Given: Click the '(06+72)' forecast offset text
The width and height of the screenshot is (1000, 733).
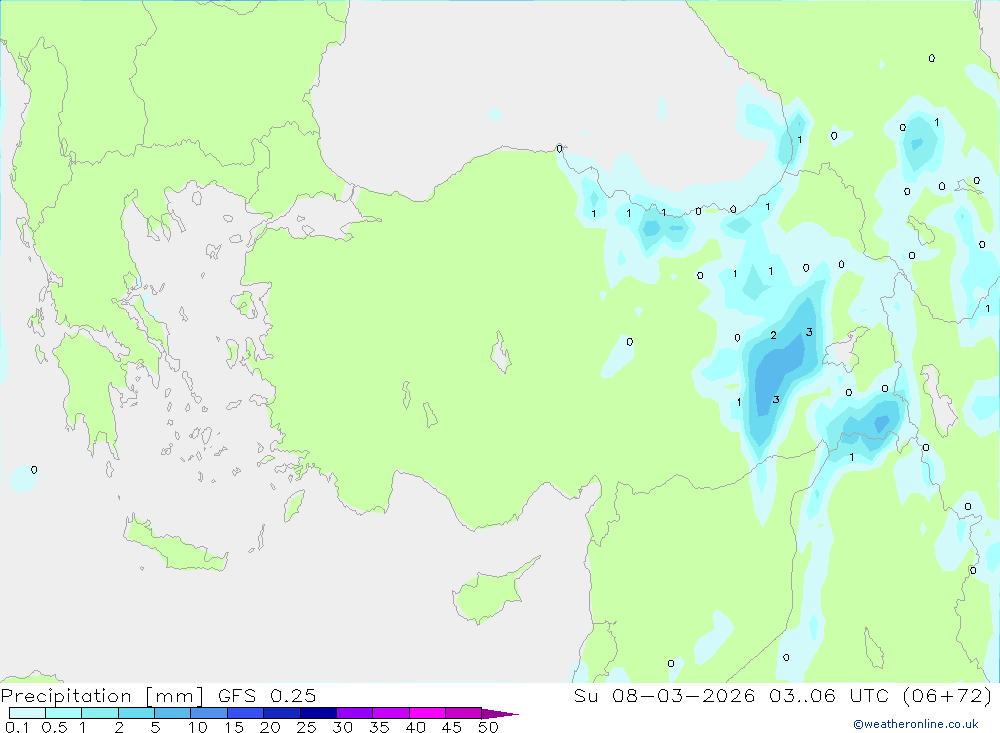Looking at the screenshot, I should tap(948, 696).
